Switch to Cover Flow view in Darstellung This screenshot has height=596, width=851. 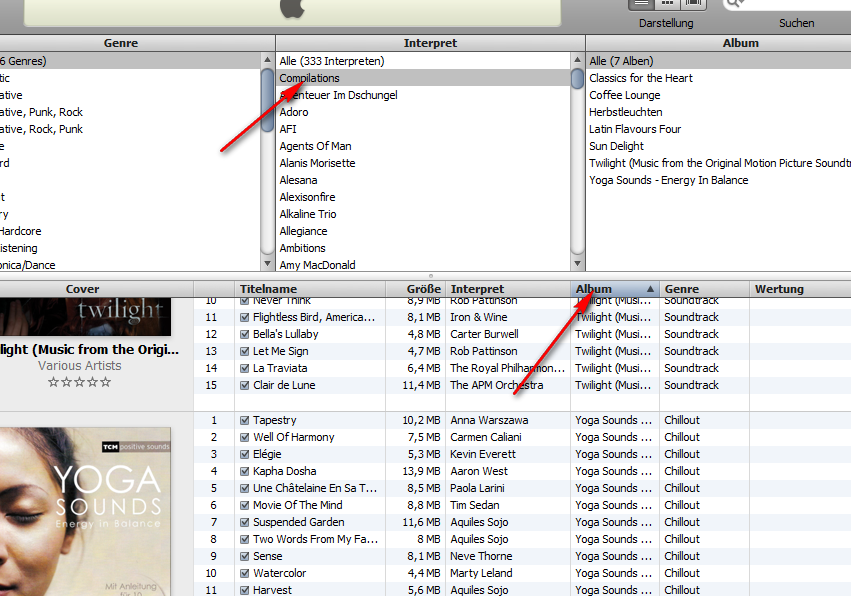pyautogui.click(x=694, y=4)
